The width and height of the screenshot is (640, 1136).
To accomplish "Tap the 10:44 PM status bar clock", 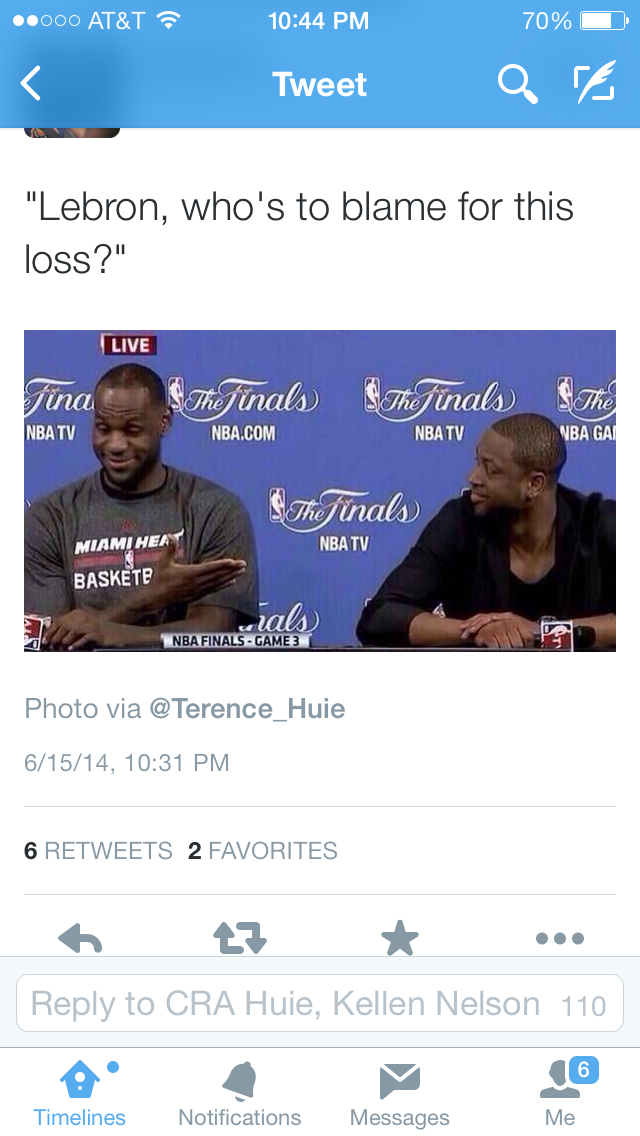I will (x=318, y=20).
